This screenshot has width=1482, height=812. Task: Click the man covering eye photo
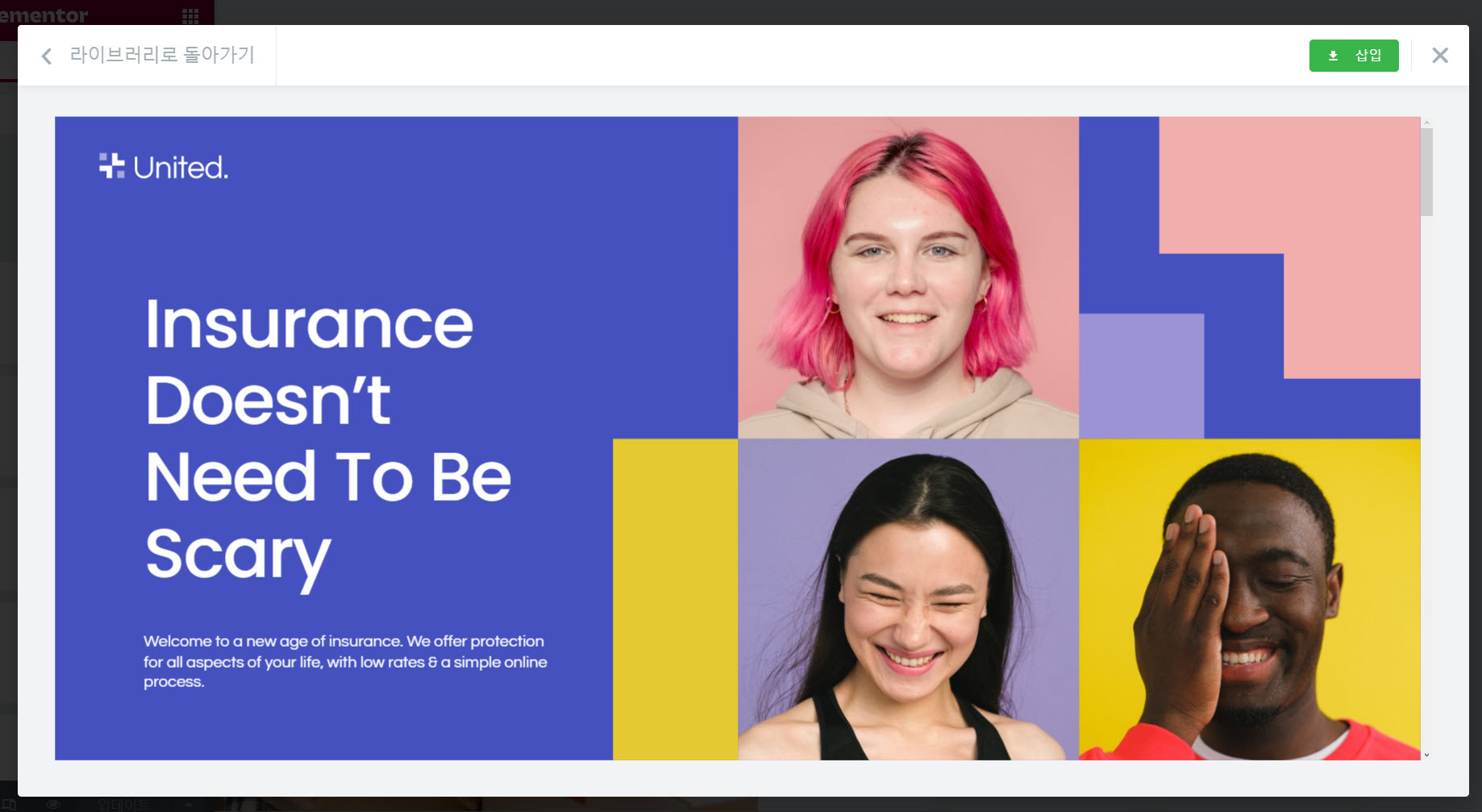[x=1249, y=599]
